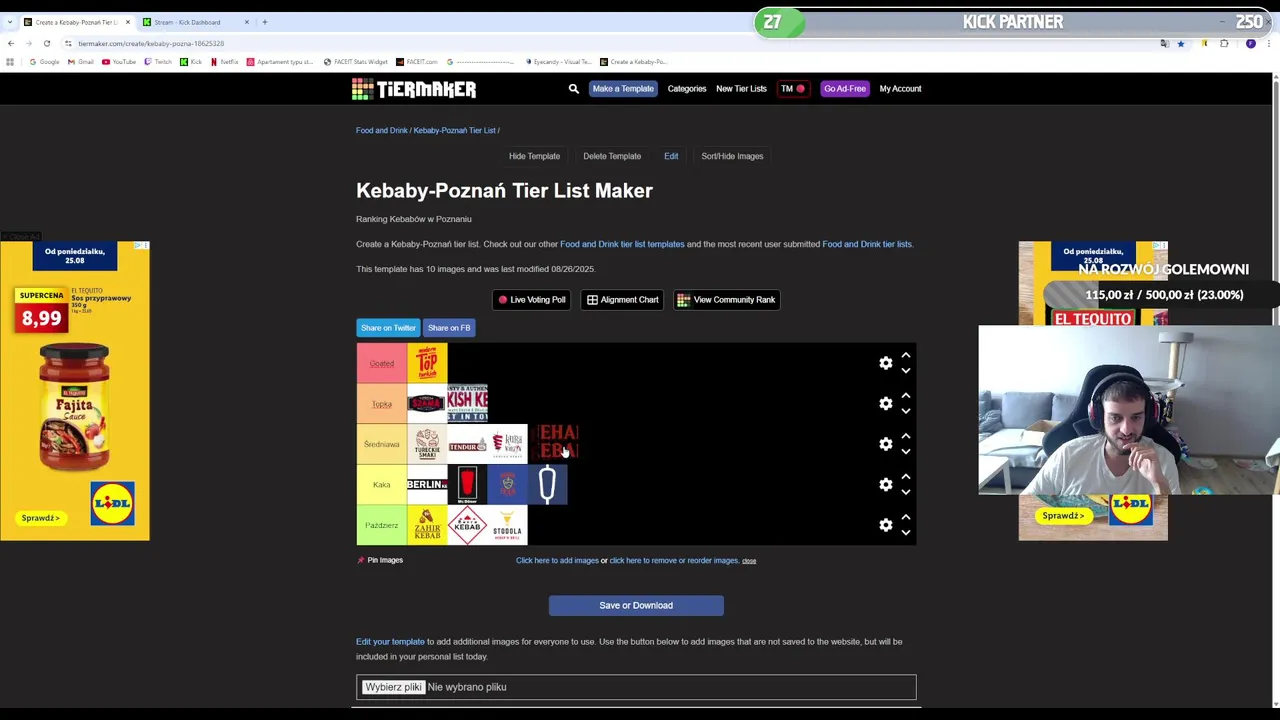Viewport: 1280px width, 720px height.
Task: Select the Modern Top Turkish logo tile
Action: pos(427,363)
